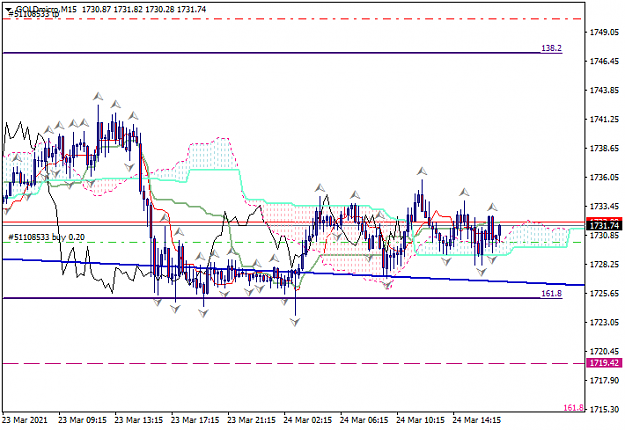
Task: Click the 1728.25 price axis label
Action: [x=604, y=264]
